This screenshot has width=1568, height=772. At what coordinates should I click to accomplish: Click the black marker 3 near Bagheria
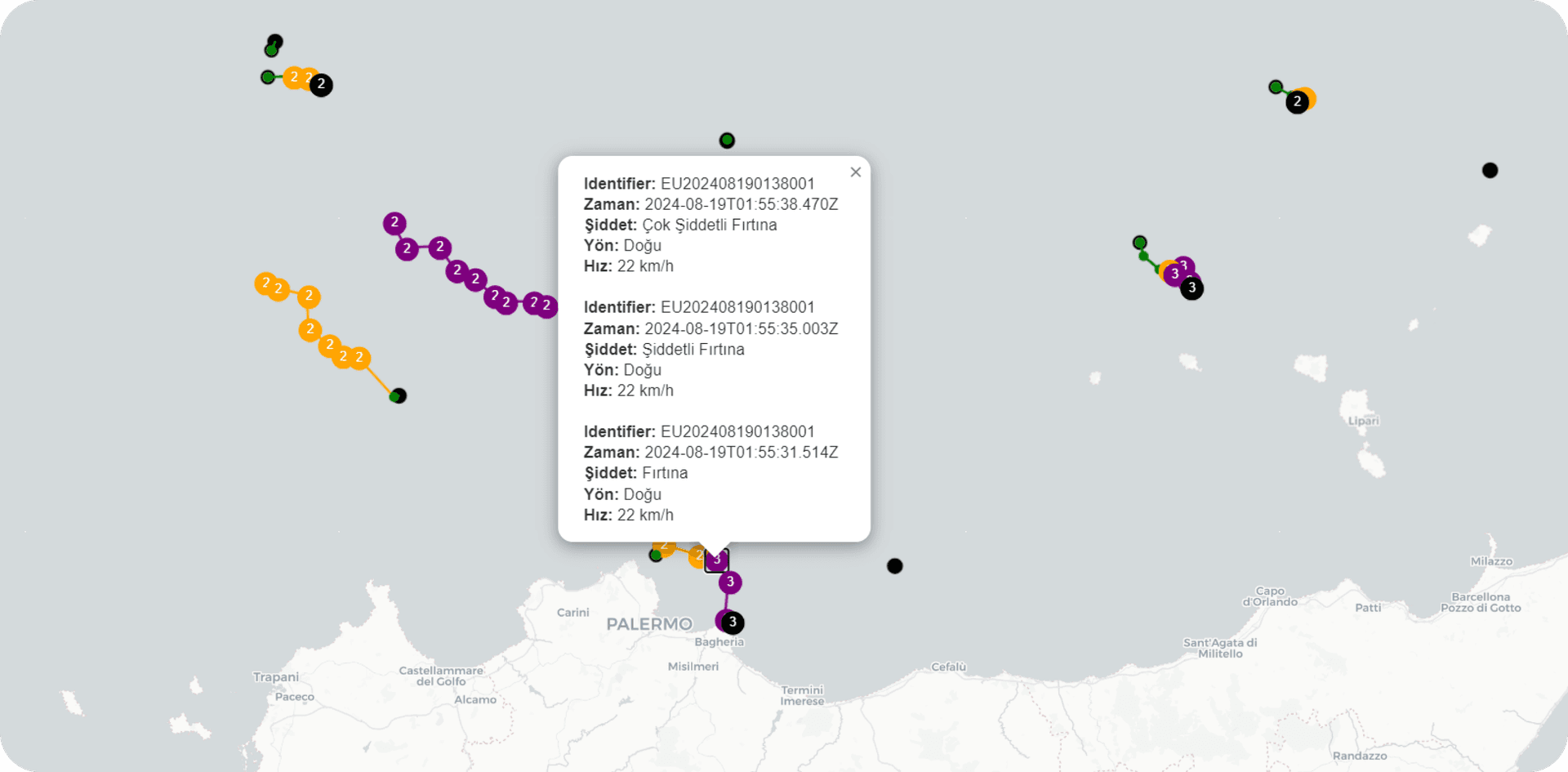tap(733, 623)
